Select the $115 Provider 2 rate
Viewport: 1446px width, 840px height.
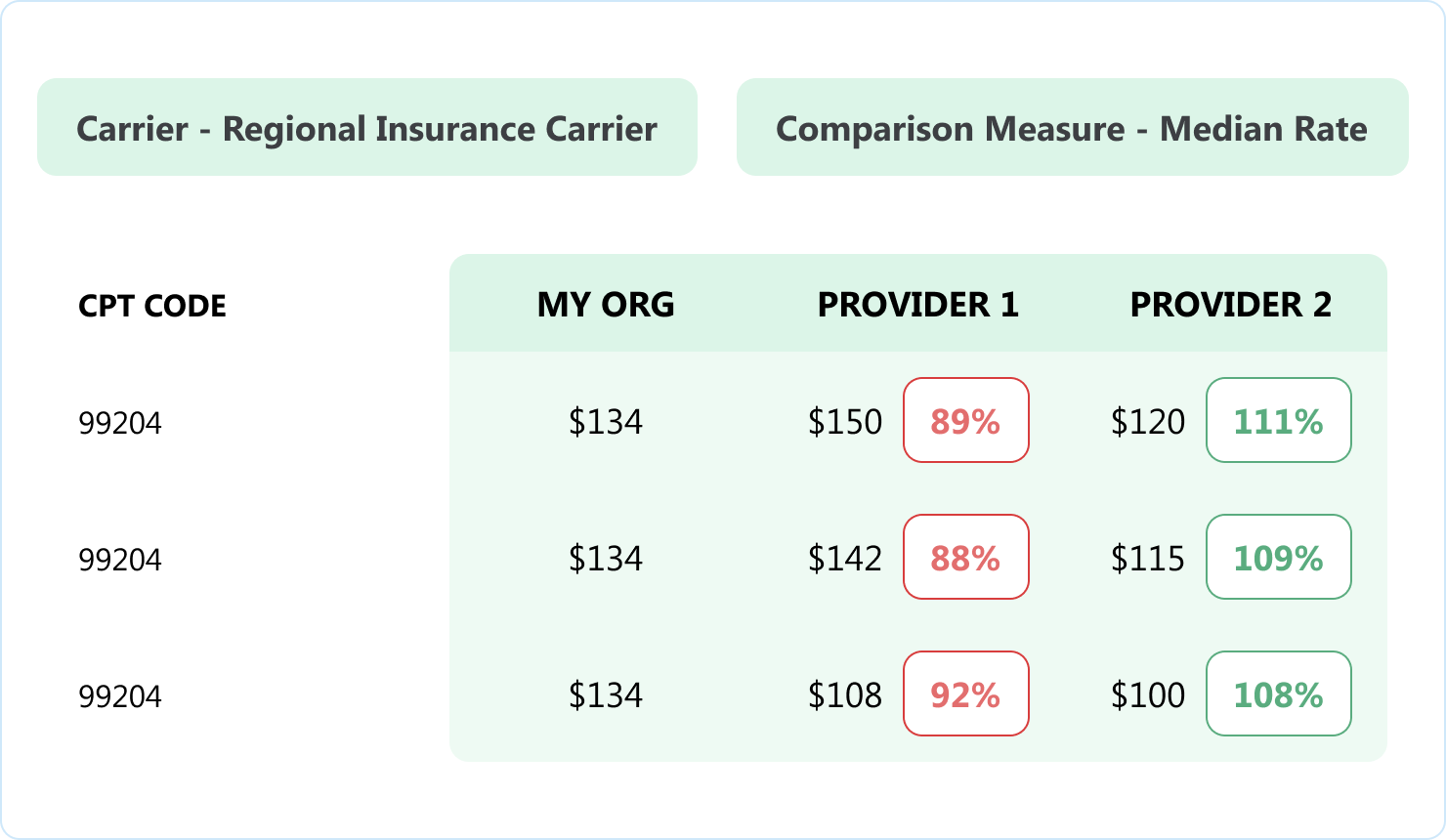tap(1148, 559)
